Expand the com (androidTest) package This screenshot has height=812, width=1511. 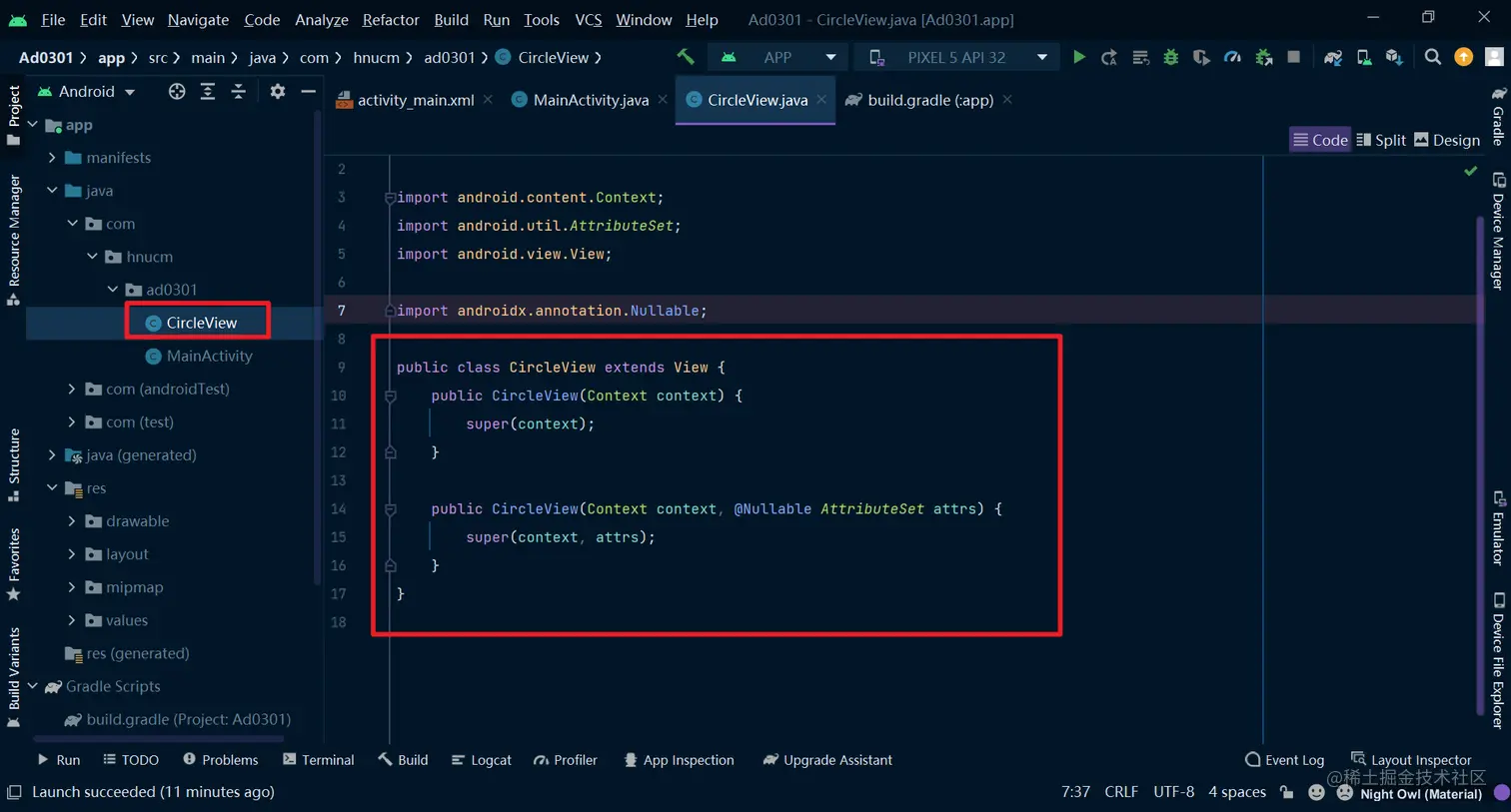tap(72, 389)
